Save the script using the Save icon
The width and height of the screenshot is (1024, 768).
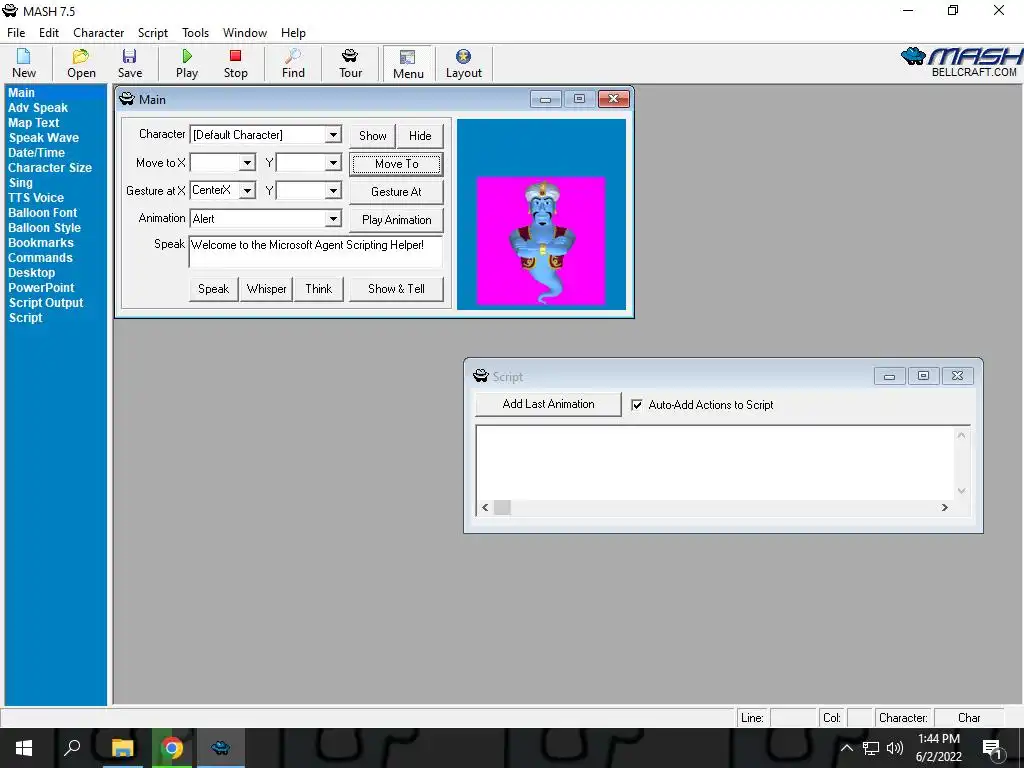point(130,63)
